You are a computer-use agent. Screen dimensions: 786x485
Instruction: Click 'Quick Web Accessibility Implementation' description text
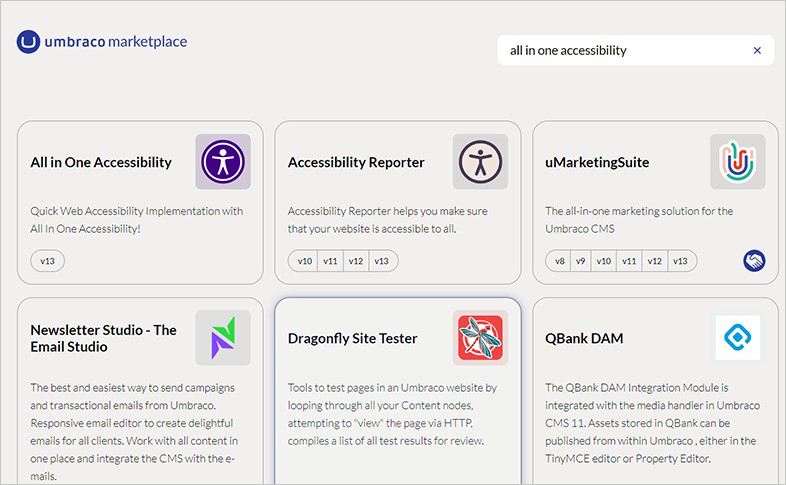coord(137,220)
